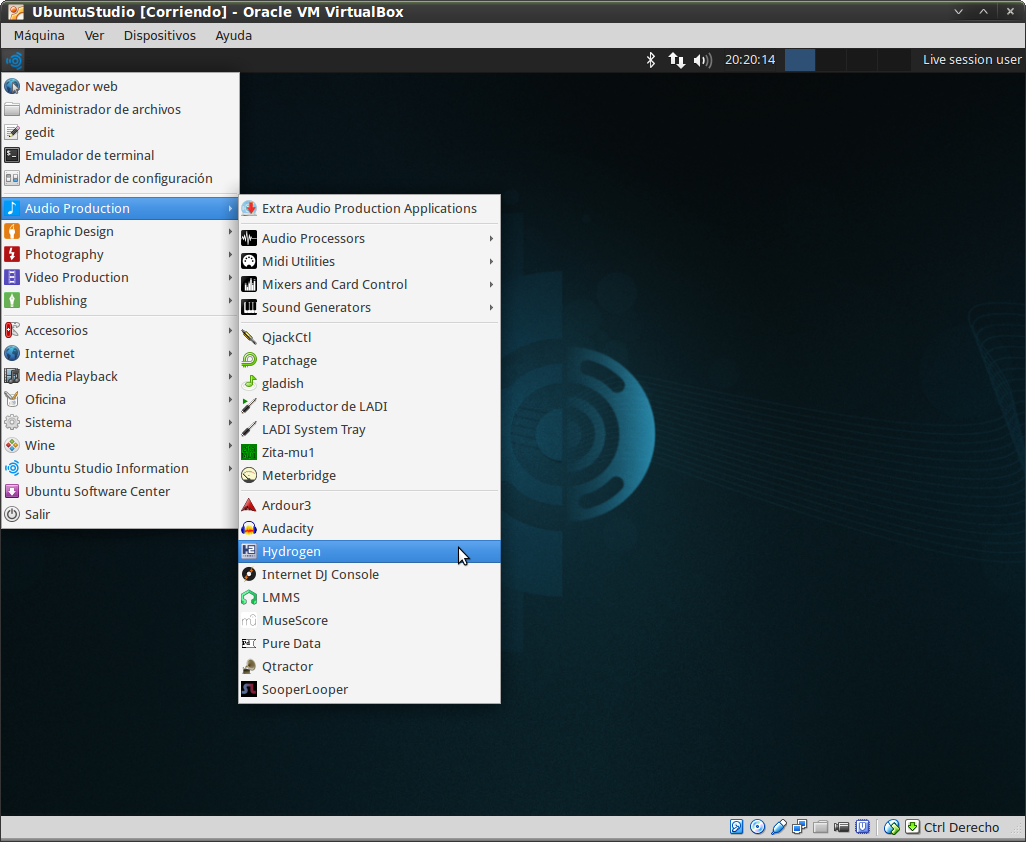1026x842 pixels.
Task: Click the Audacity headphones icon
Action: [x=249, y=528]
